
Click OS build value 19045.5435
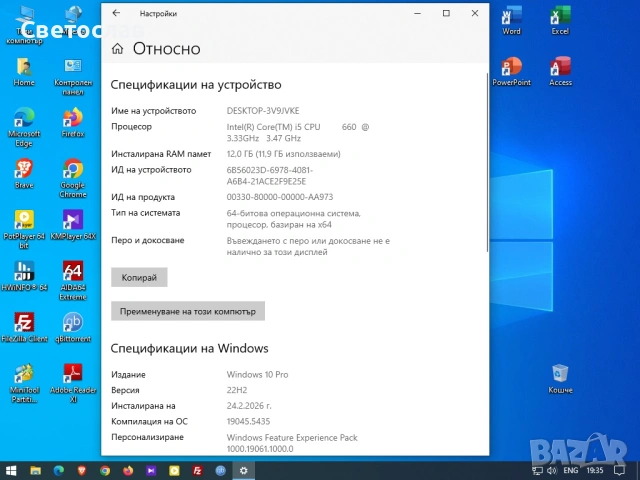pyautogui.click(x=248, y=421)
